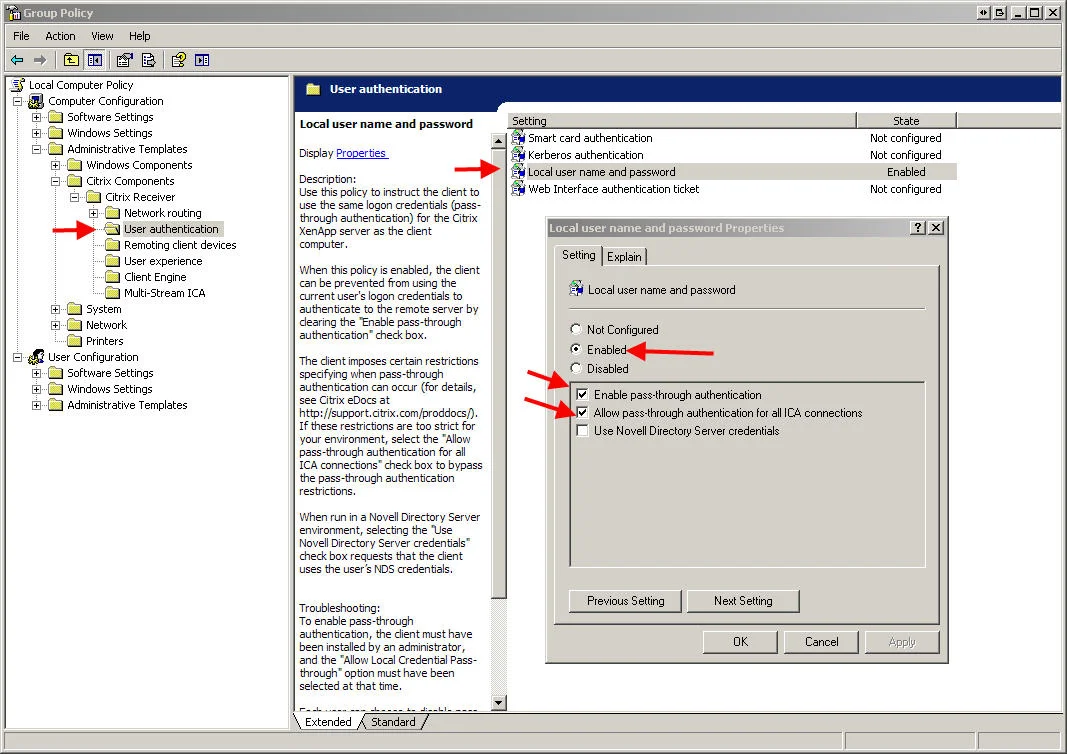Click the description pane scroll down arrow
The image size is (1067, 754).
[499, 703]
